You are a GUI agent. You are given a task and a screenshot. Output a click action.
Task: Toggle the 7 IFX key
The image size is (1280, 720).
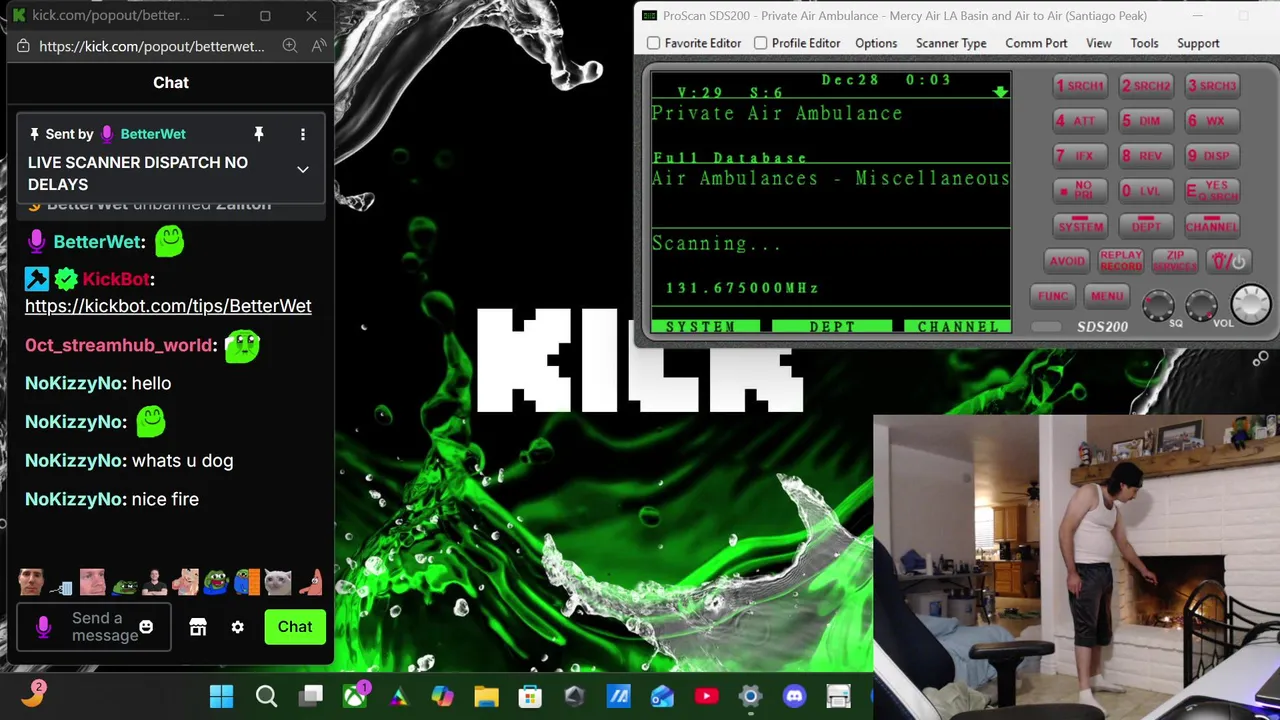[x=1080, y=156]
